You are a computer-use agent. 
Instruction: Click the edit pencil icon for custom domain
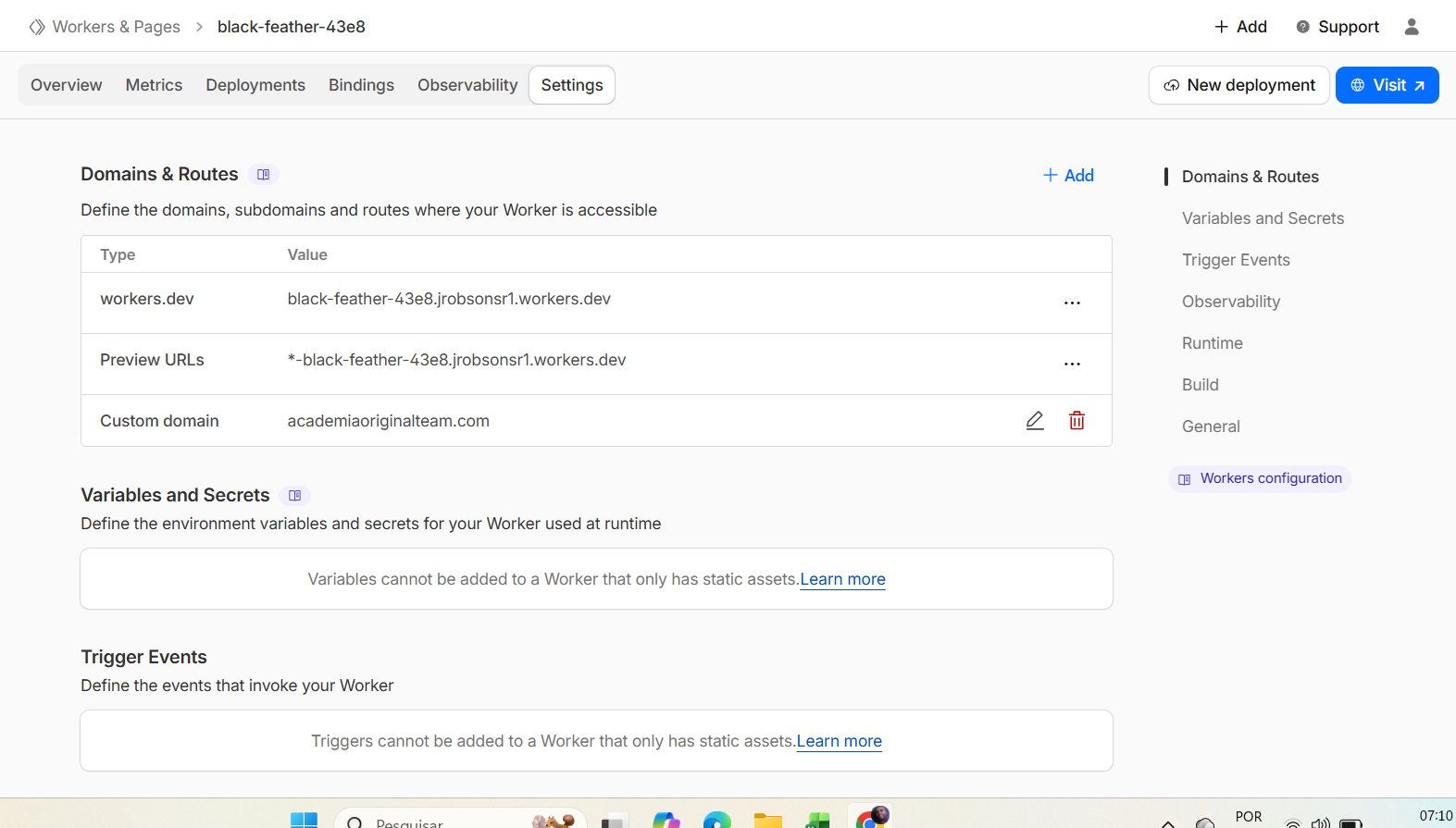[1035, 421]
